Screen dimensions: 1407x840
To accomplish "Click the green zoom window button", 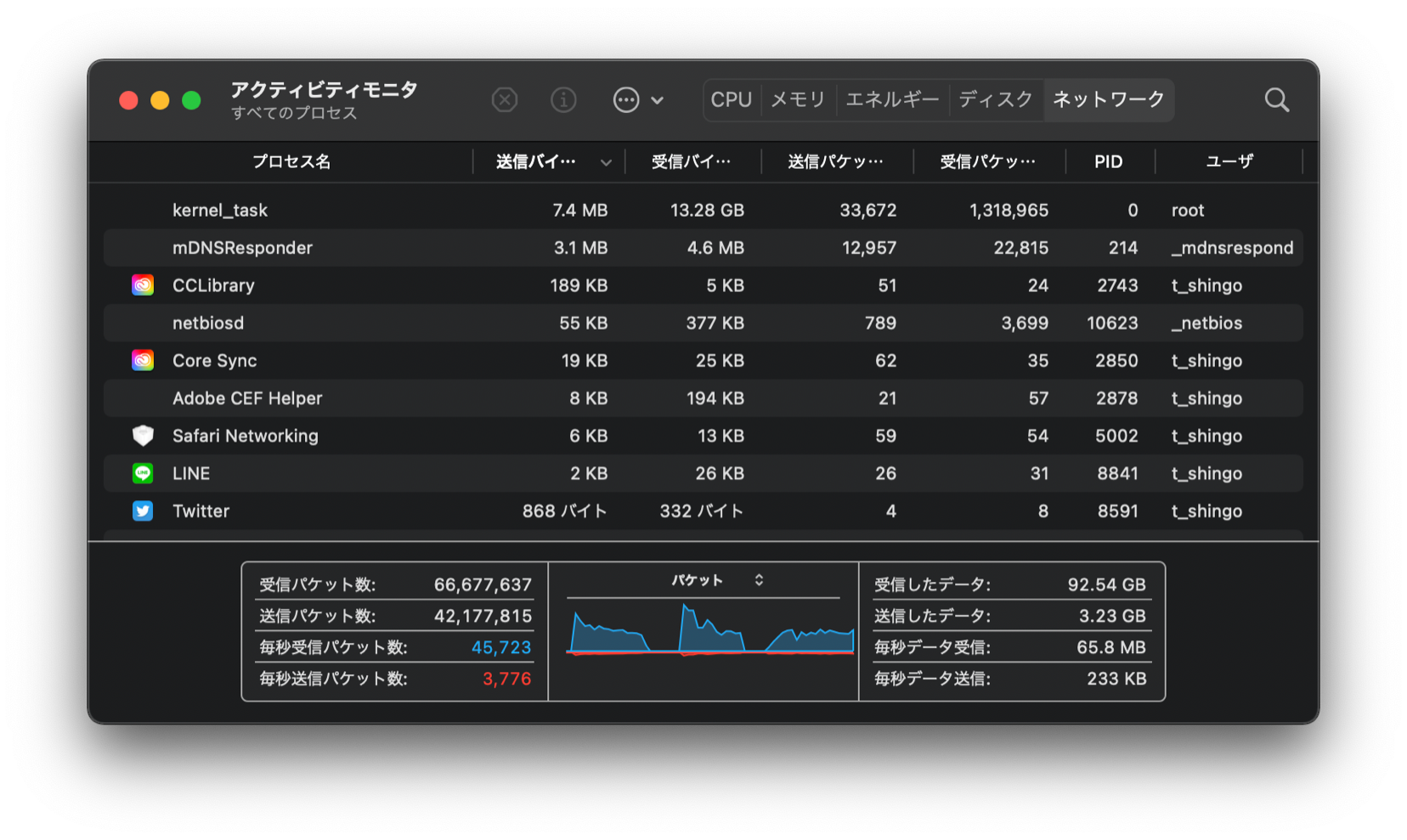I will pyautogui.click(x=191, y=100).
